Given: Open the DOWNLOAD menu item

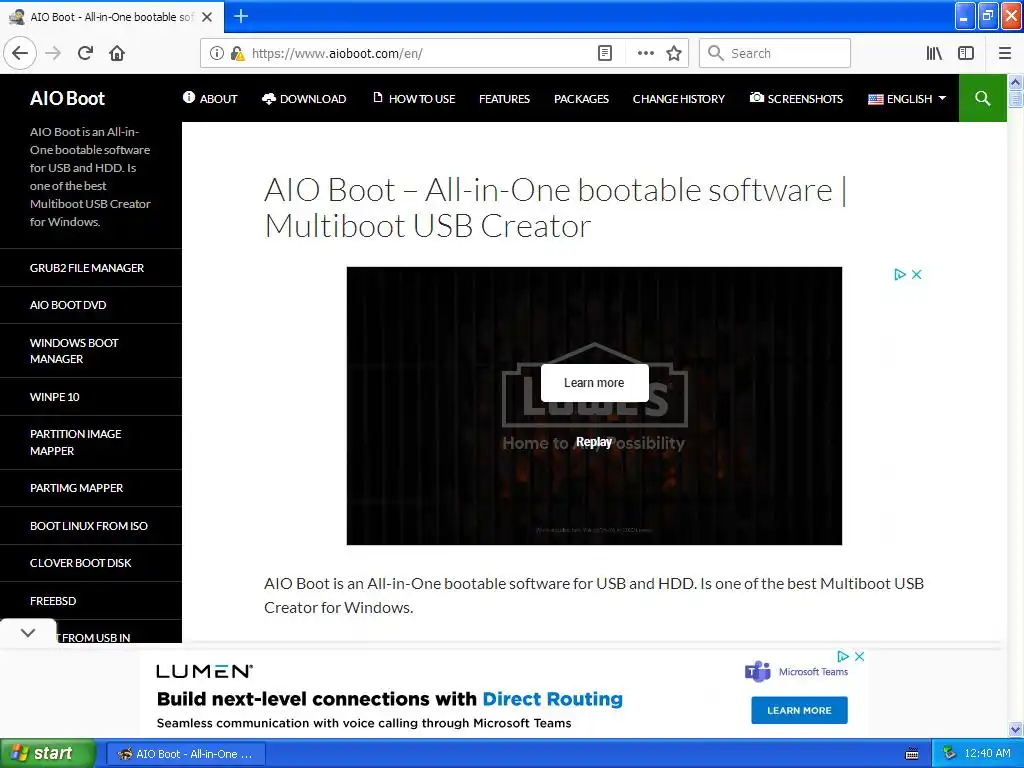Looking at the screenshot, I should [304, 99].
